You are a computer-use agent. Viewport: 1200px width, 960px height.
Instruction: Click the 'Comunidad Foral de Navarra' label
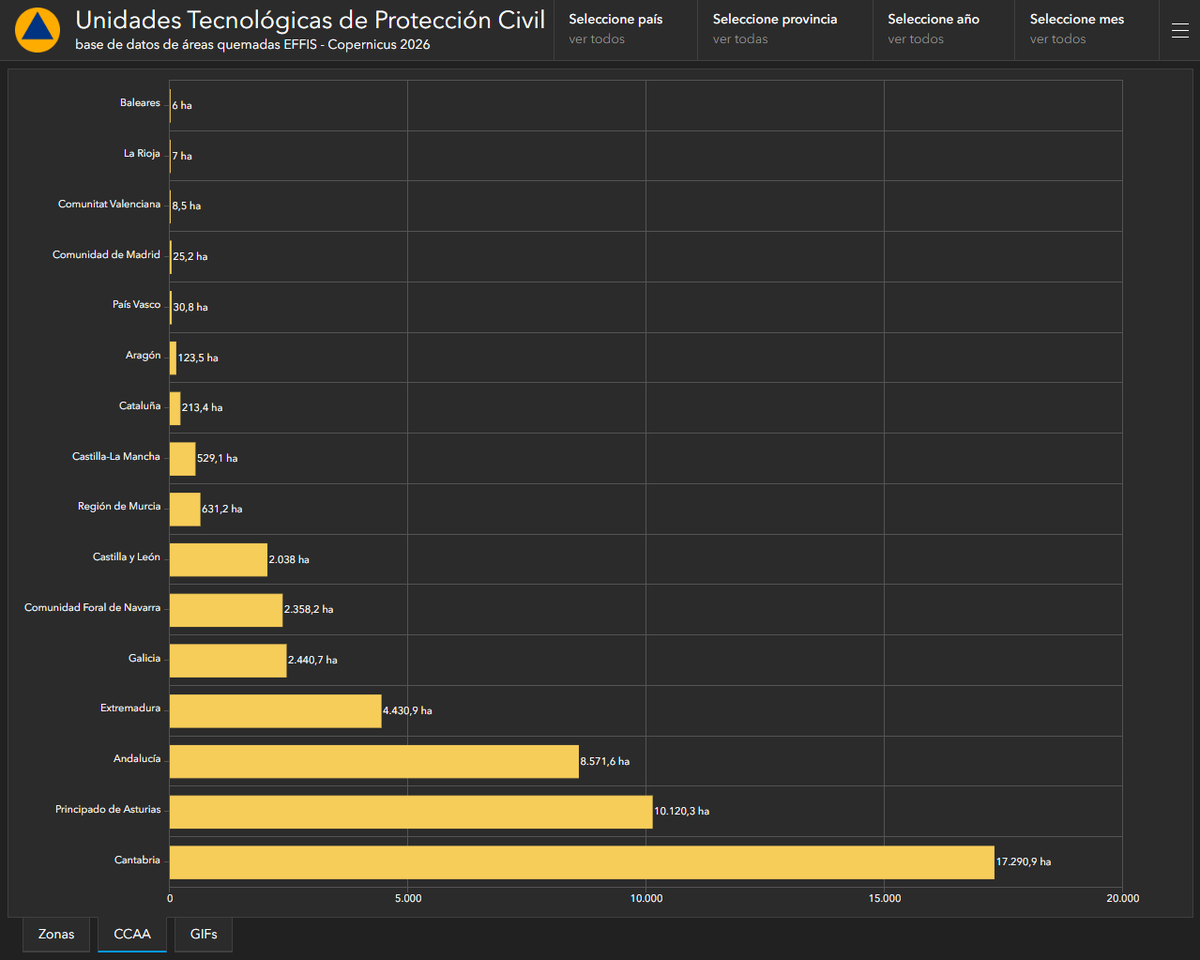tap(92, 607)
